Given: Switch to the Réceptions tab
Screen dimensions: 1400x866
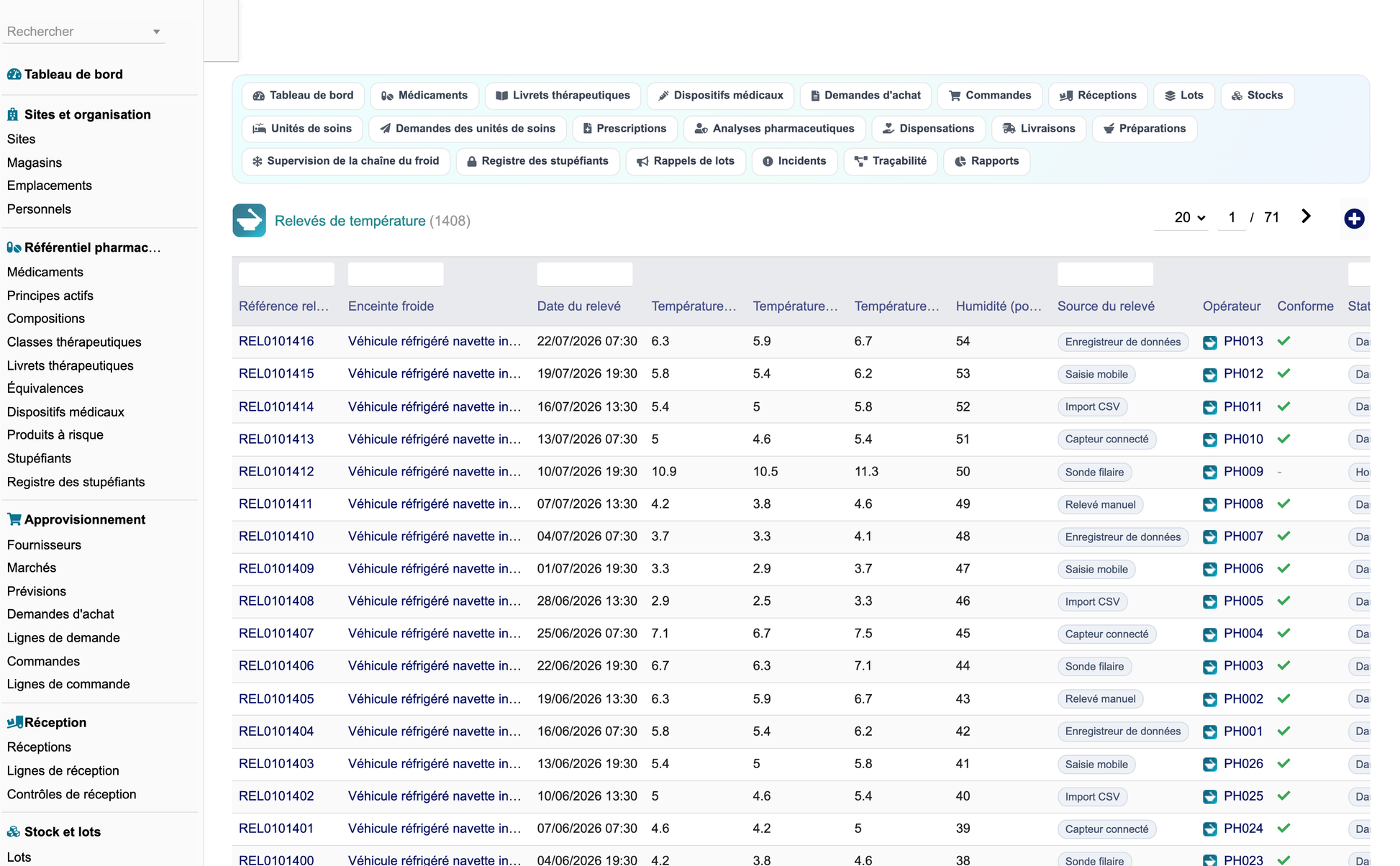Looking at the screenshot, I should coord(1098,96).
